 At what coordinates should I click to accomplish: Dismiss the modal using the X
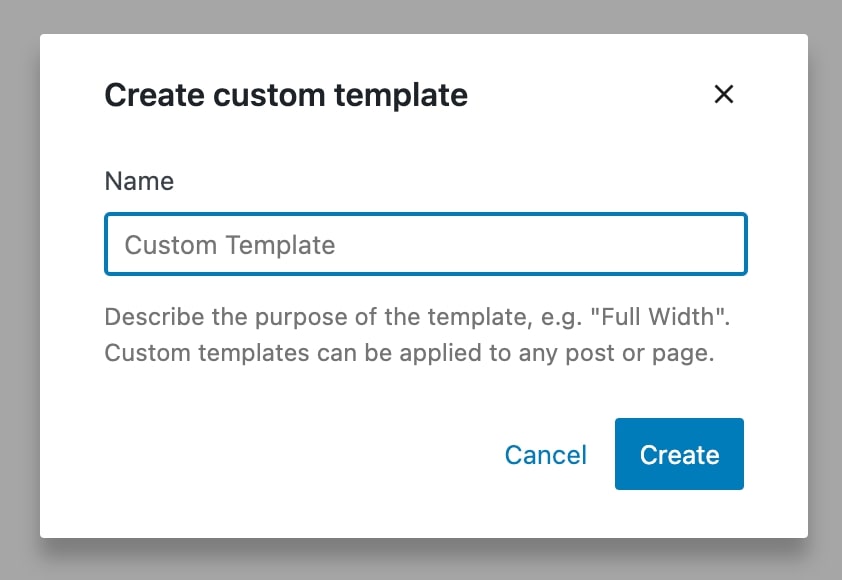point(723,95)
